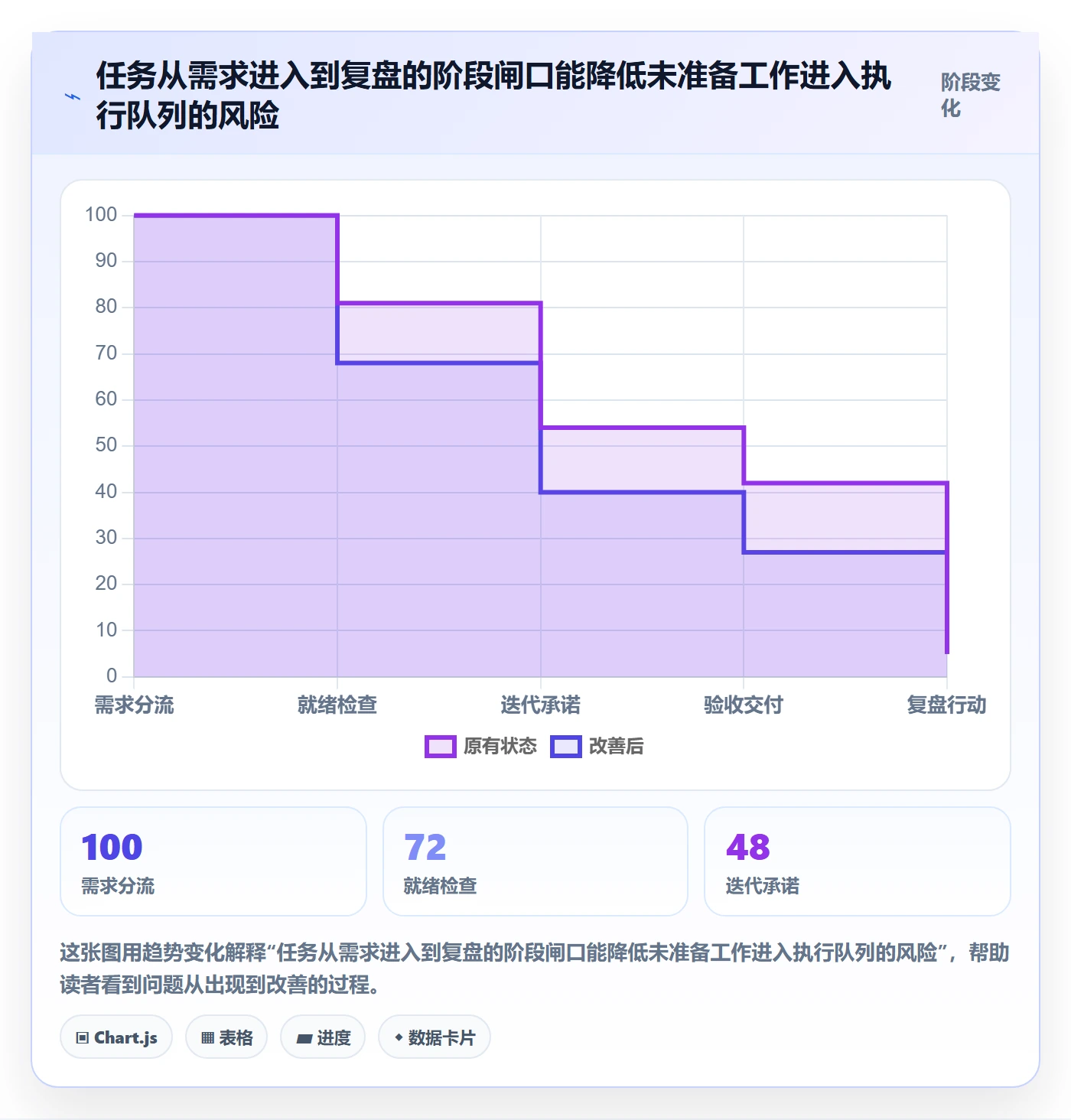Click the blue 改善后 legend swatch
Image resolution: width=1071 pixels, height=1120 pixels.
click(x=566, y=746)
